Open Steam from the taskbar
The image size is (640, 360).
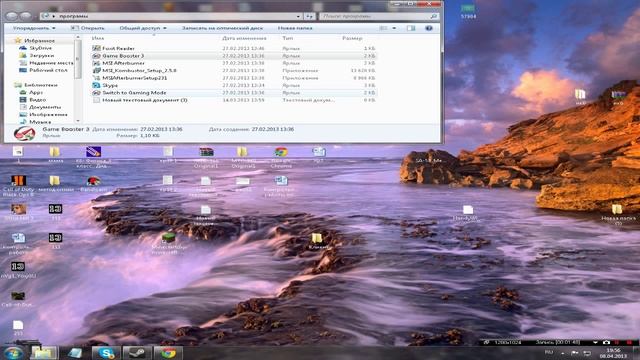pyautogui.click(x=137, y=353)
